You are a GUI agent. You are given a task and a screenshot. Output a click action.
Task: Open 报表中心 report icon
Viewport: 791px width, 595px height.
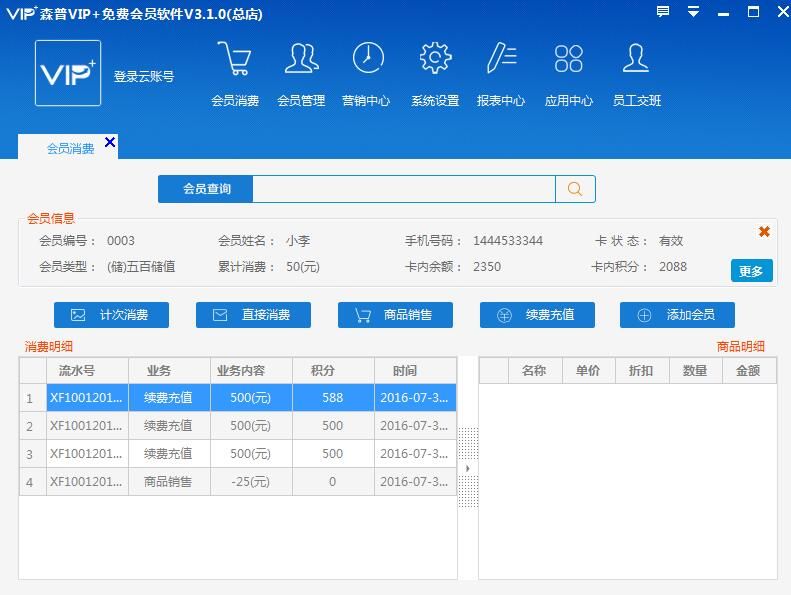pyautogui.click(x=501, y=60)
